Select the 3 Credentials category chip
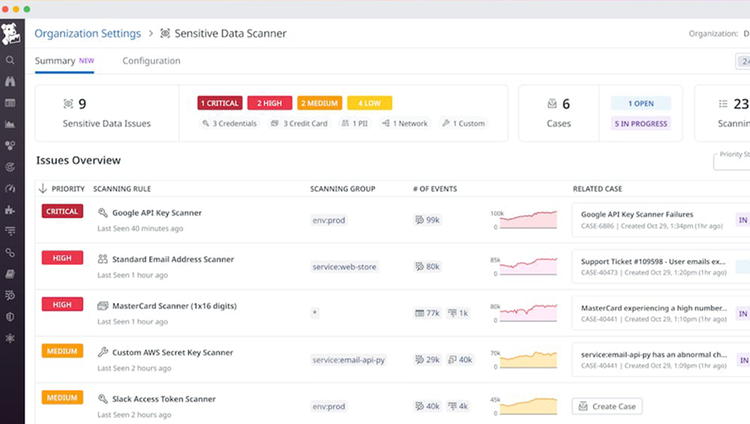Screen dimensions: 750x424 coord(230,123)
